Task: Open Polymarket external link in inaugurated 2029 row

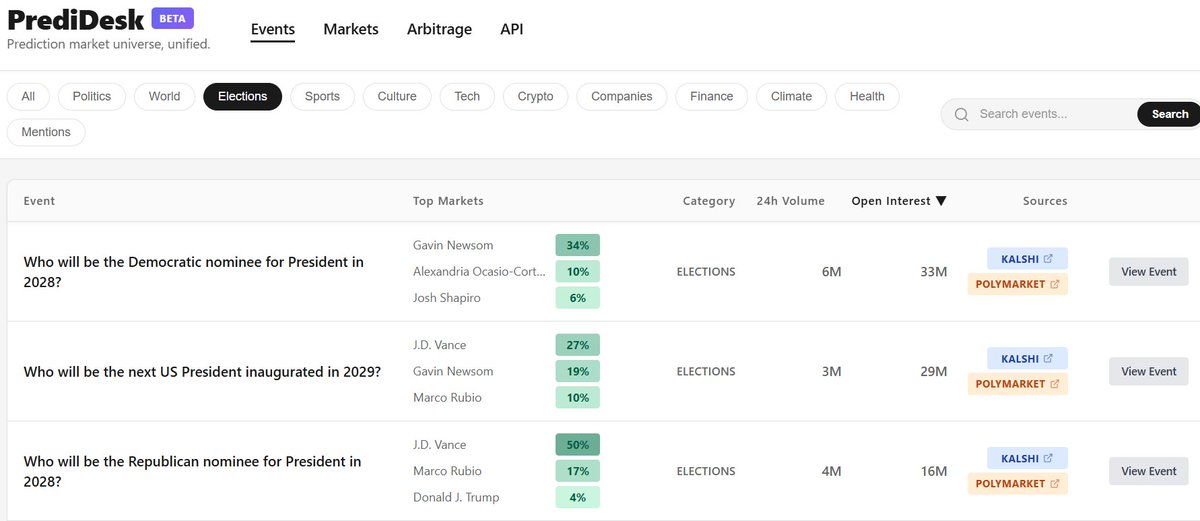Action: point(1017,384)
